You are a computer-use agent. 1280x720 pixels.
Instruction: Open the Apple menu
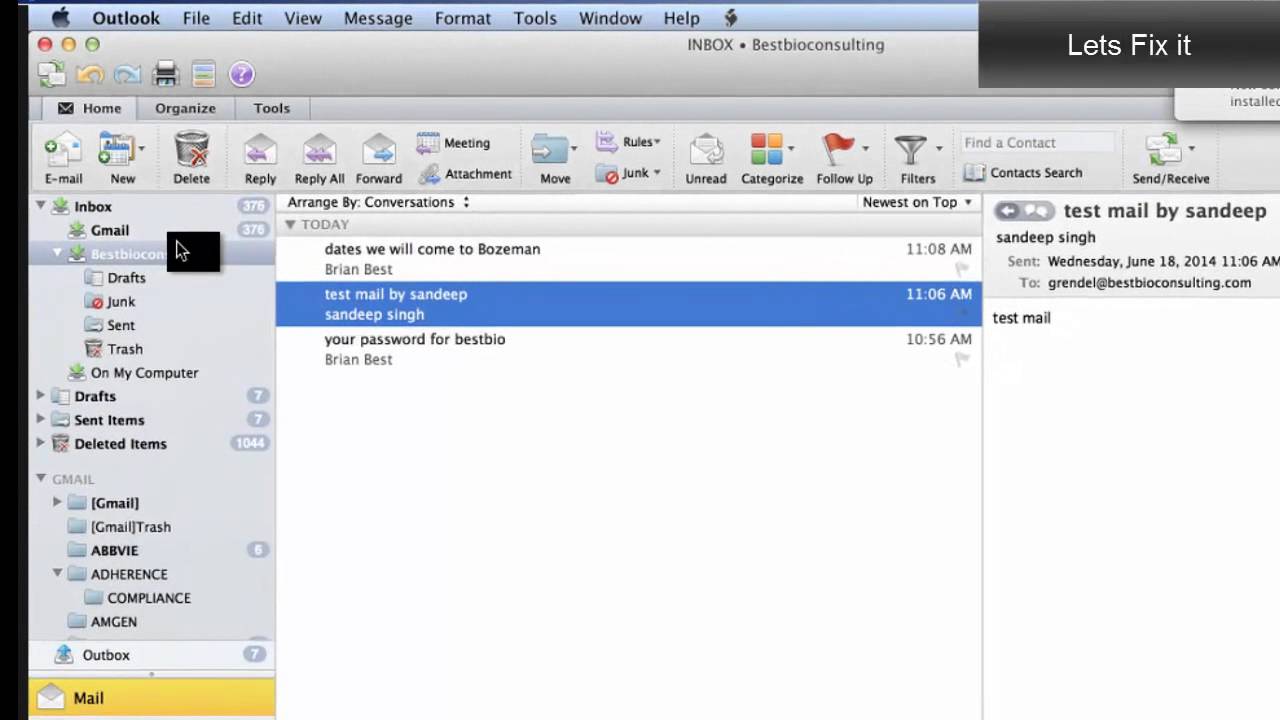61,17
